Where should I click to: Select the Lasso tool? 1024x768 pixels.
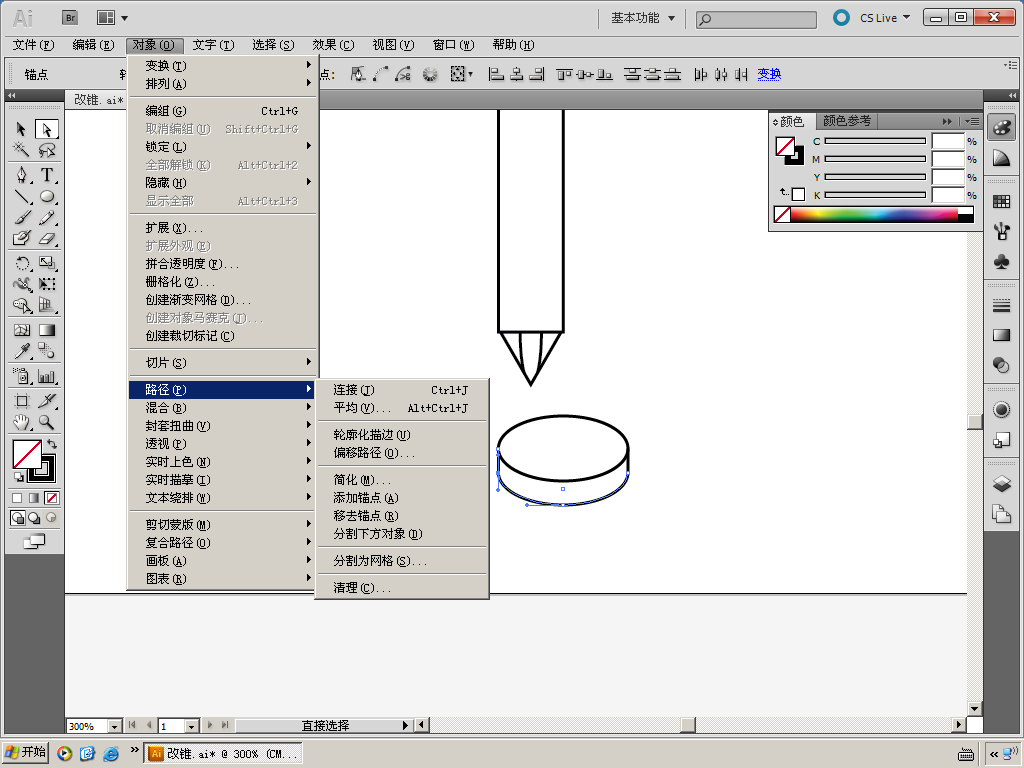tap(46, 150)
